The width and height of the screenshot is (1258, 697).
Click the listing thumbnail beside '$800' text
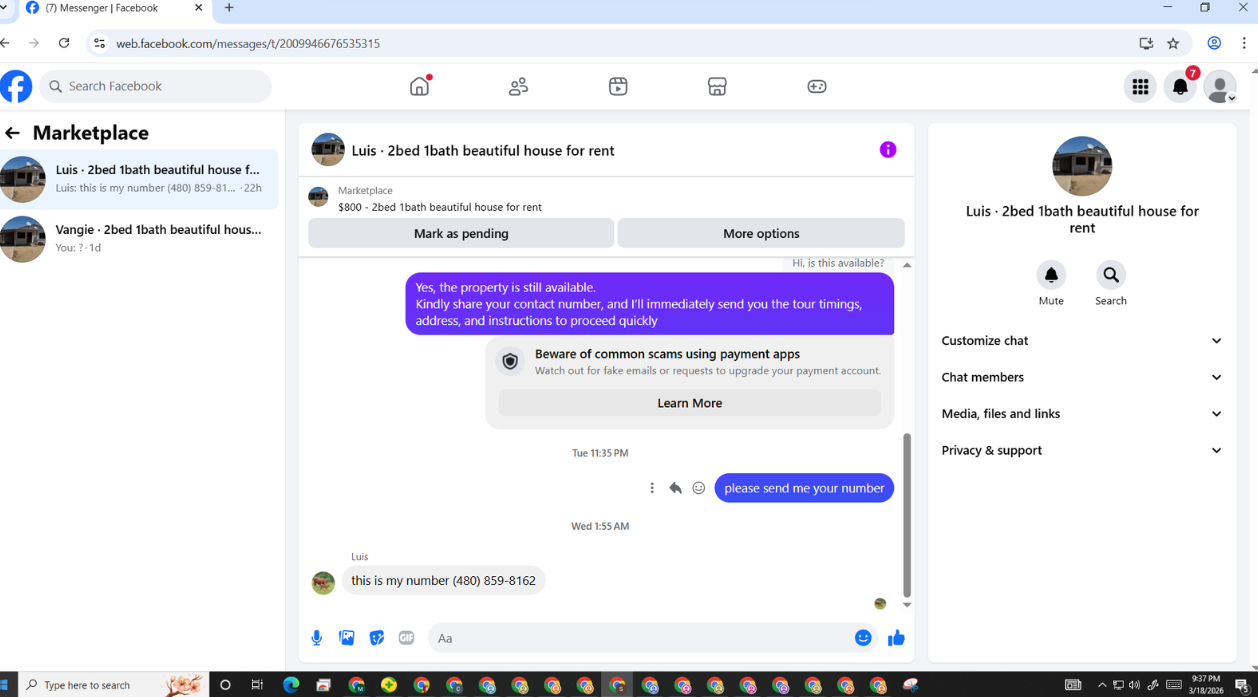[318, 197]
